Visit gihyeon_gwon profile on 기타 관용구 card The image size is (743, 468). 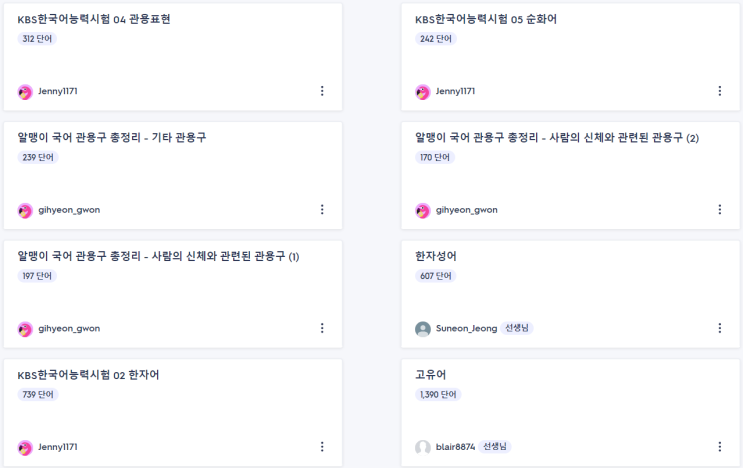[x=69, y=210]
